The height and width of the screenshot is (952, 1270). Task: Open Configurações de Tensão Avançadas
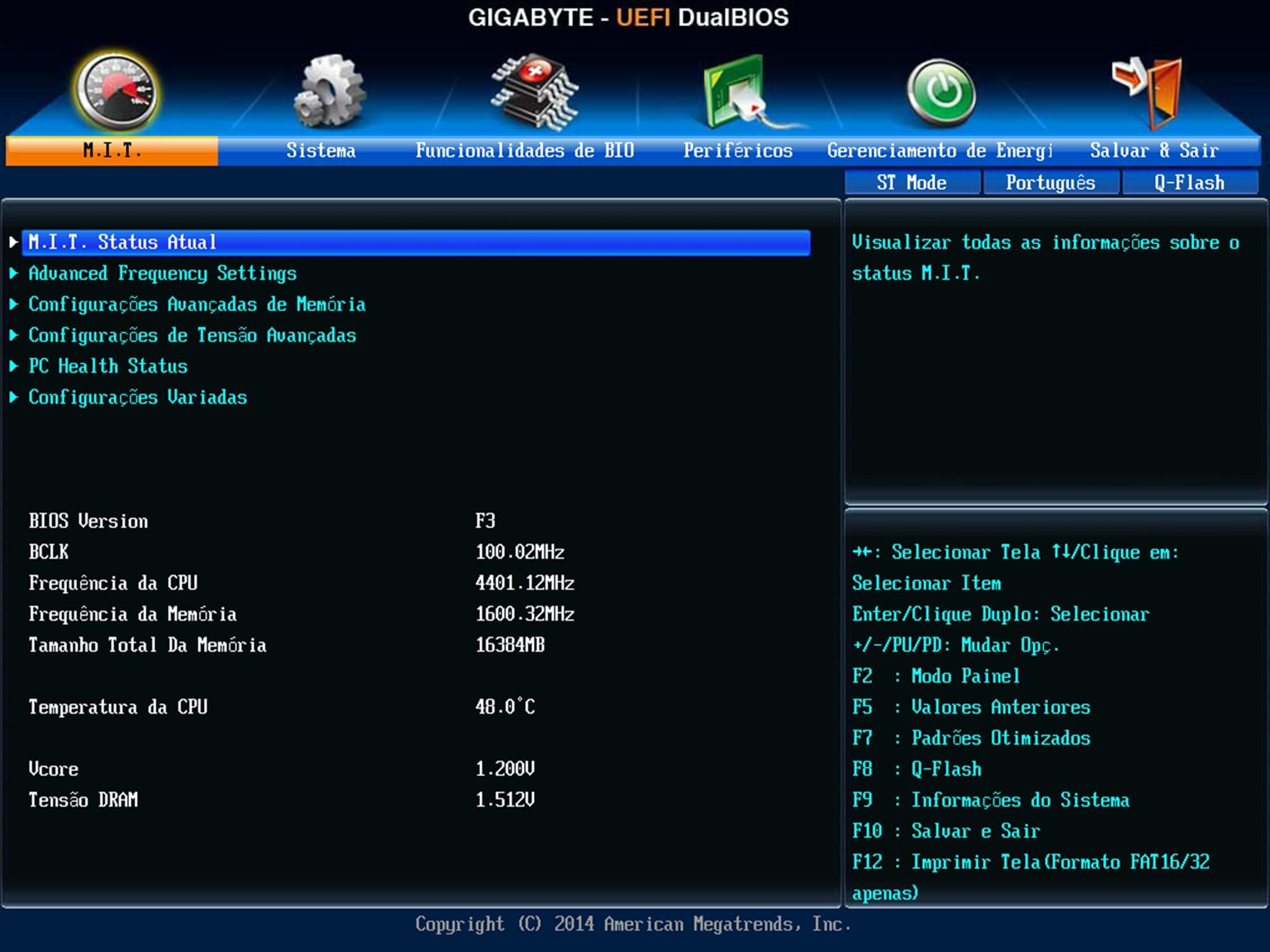[x=192, y=336]
